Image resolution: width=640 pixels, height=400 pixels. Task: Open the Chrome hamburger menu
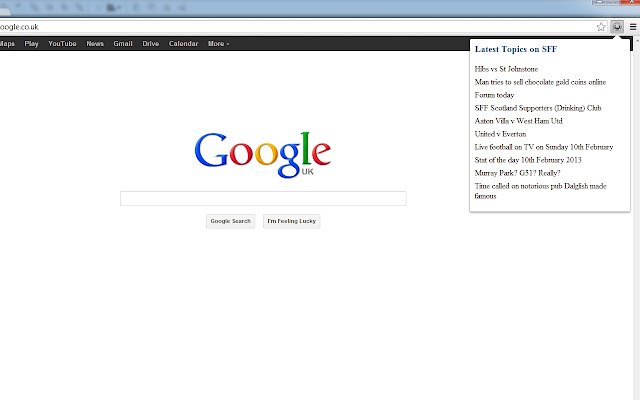click(633, 27)
